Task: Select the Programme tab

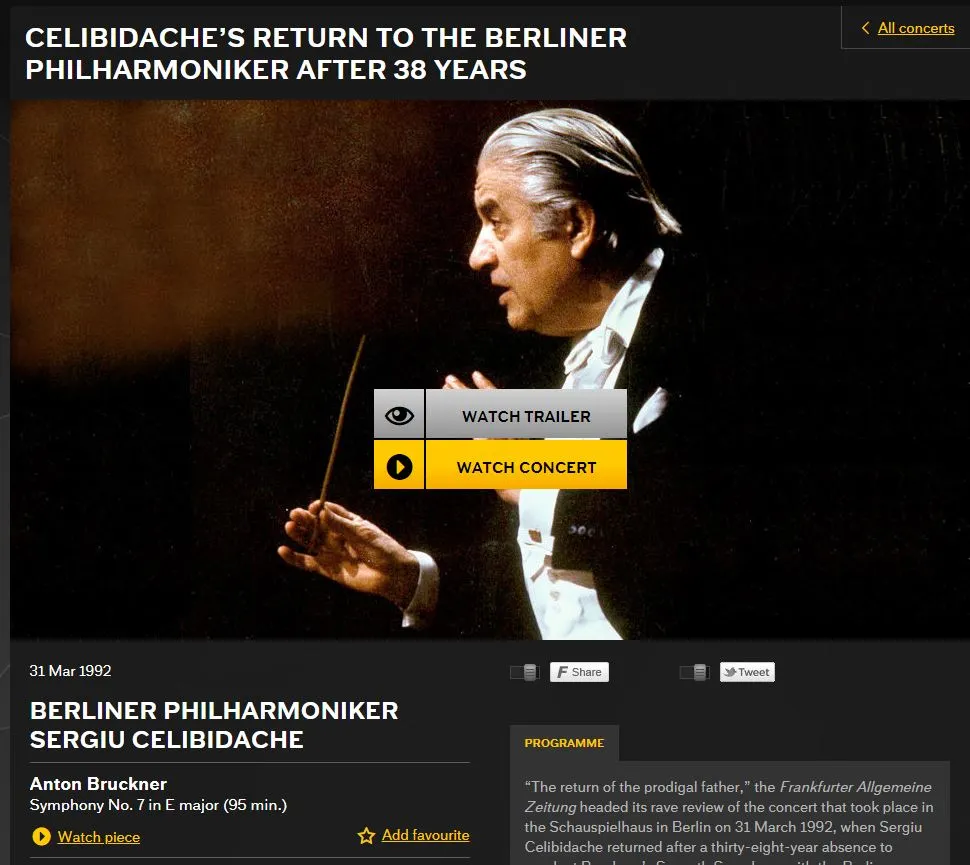Action: point(564,743)
